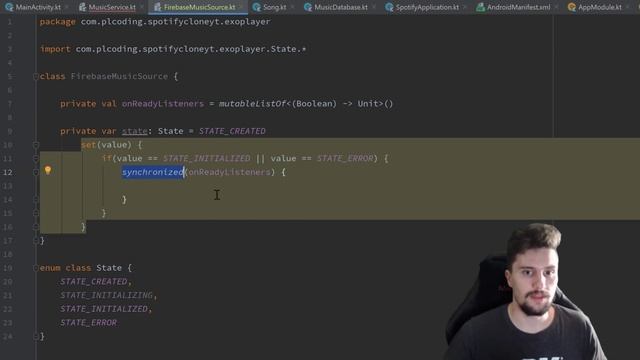The image size is (640, 360).
Task: Close the FirebaseMusicSource.kt tab
Action: pos(241,7)
